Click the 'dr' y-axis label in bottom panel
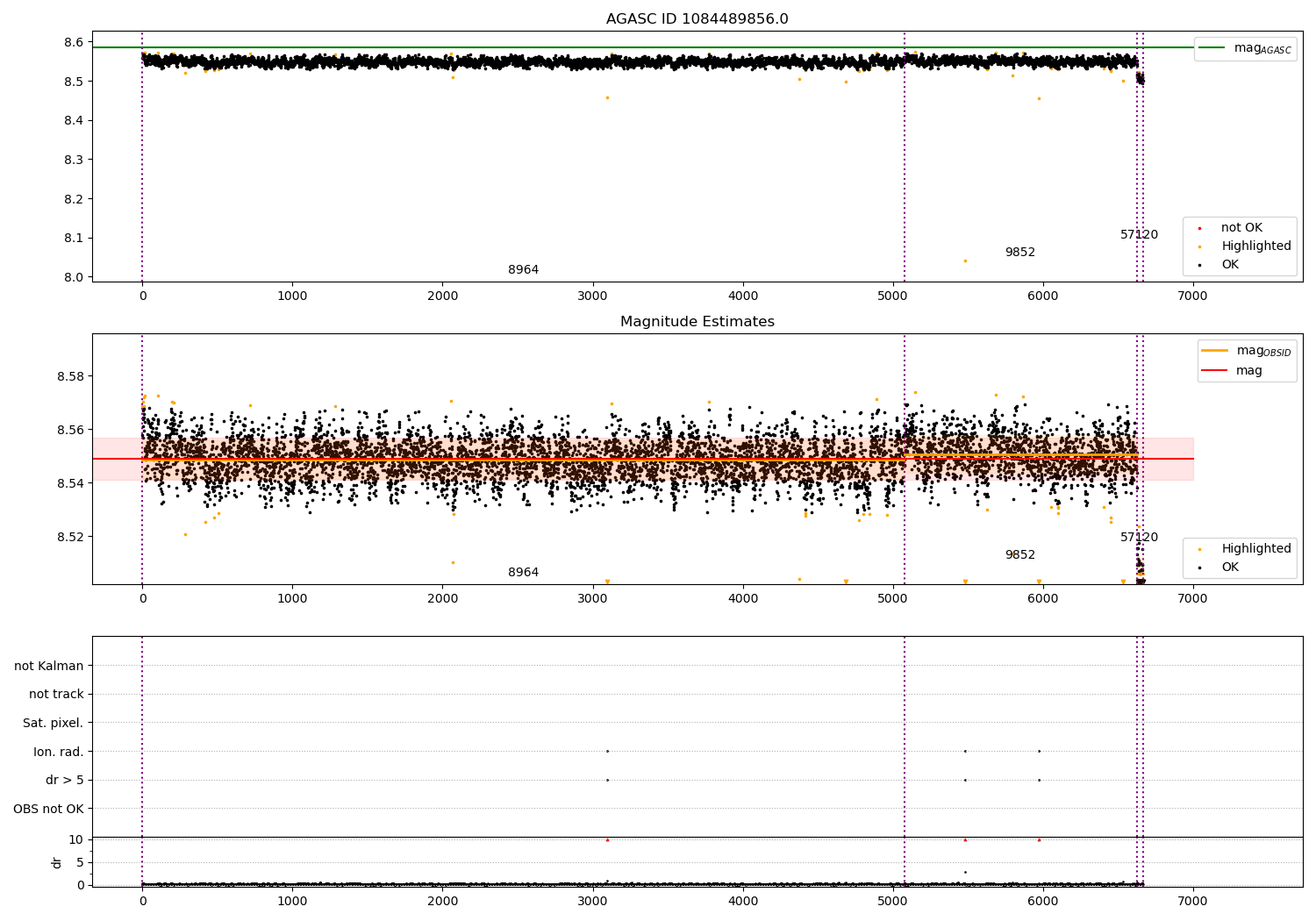 click(57, 862)
